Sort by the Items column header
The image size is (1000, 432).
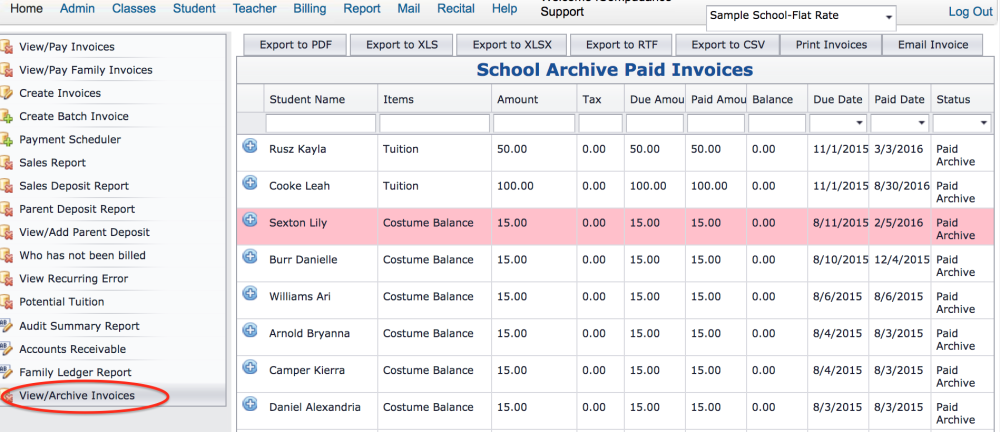(435, 100)
